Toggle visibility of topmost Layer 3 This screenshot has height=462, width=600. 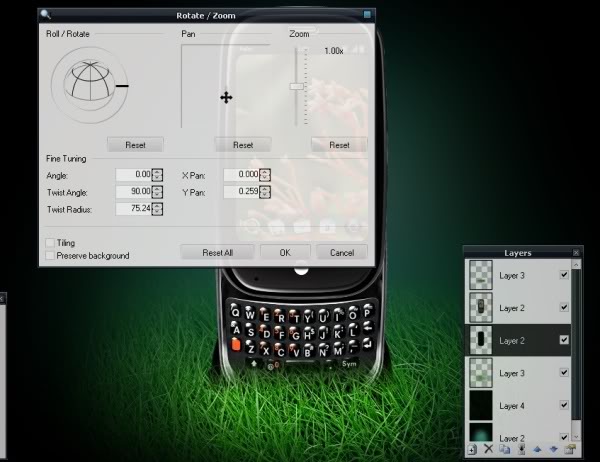click(x=564, y=274)
